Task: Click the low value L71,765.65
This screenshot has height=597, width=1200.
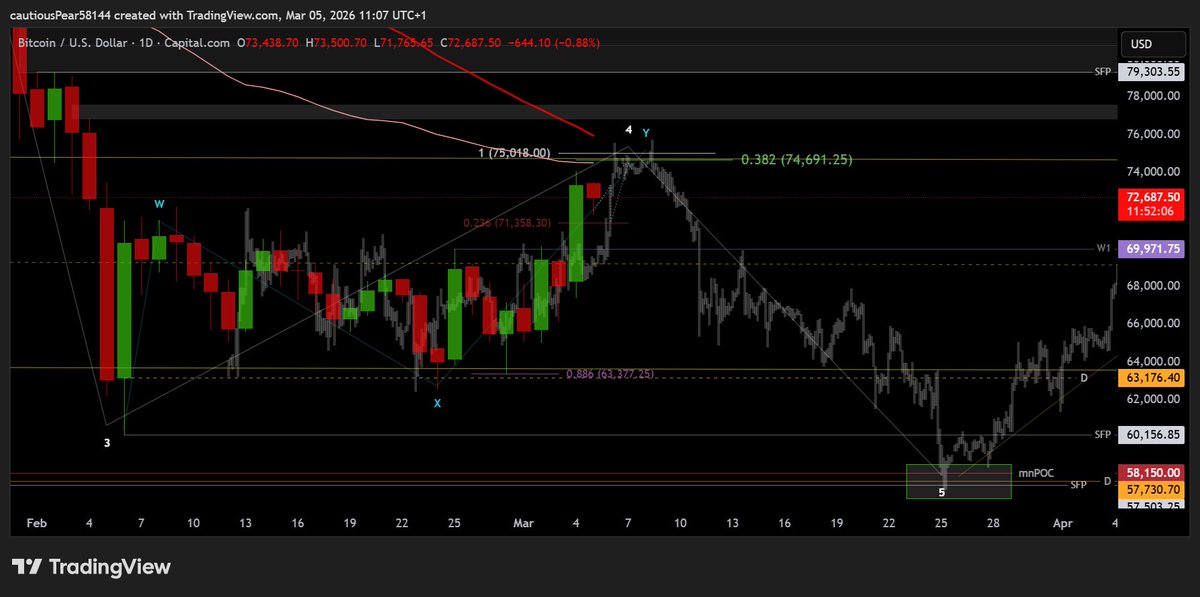Action: pos(403,43)
